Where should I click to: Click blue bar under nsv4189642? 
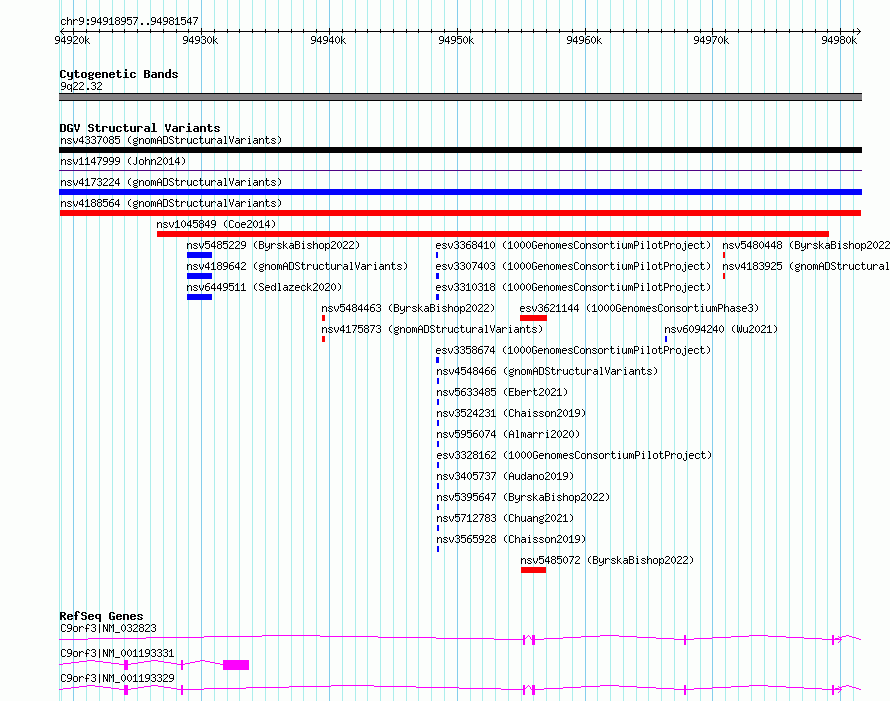[x=199, y=276]
